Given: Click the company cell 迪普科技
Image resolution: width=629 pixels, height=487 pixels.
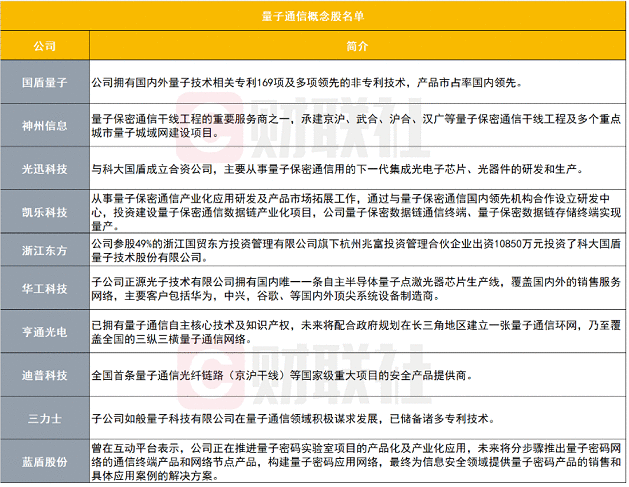Looking at the screenshot, I should coord(45,375).
